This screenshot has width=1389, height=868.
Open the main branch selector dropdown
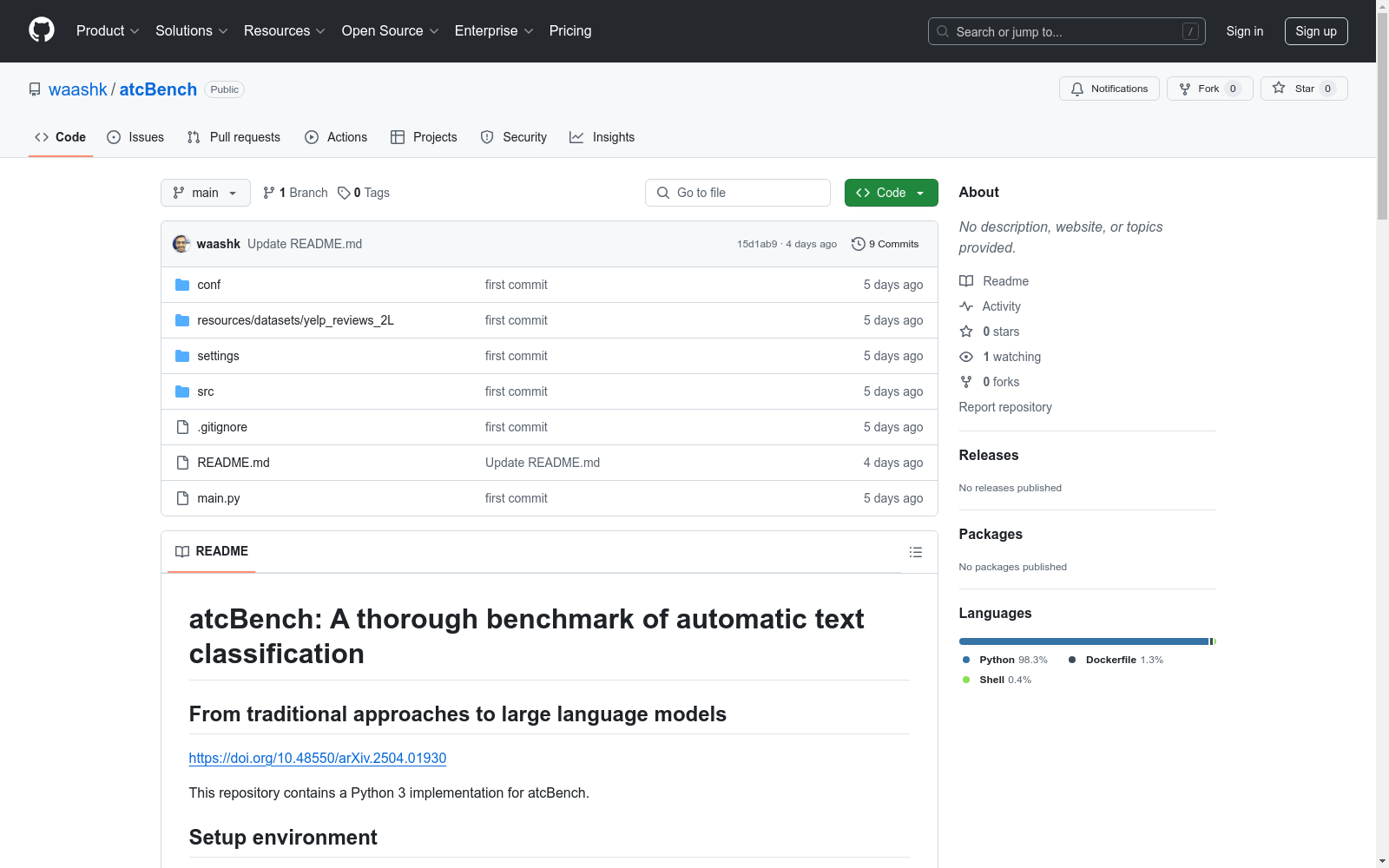click(x=206, y=193)
